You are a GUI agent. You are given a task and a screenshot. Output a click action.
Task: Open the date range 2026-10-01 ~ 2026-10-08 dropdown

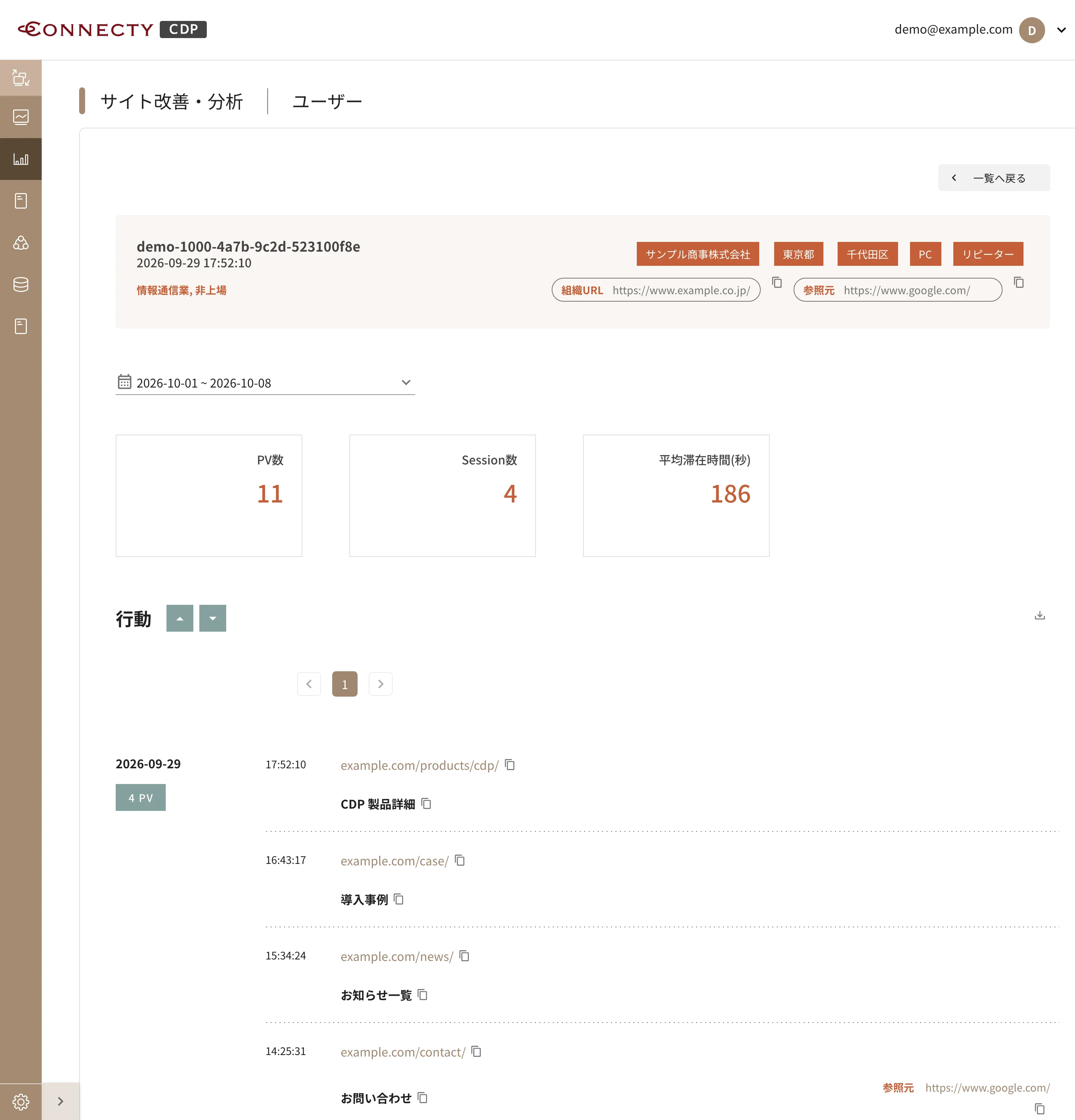[x=265, y=383]
